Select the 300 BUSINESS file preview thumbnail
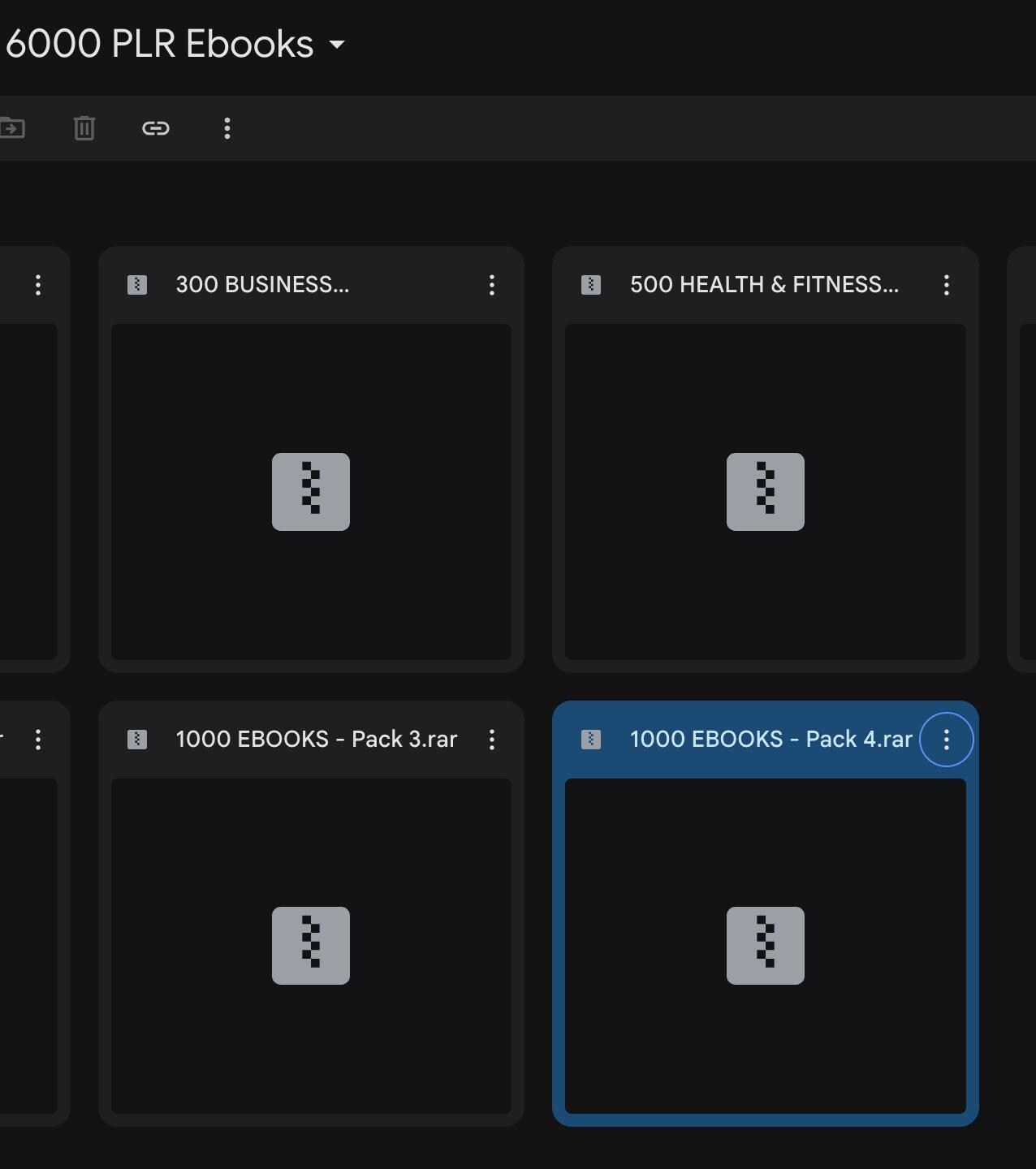 click(x=311, y=492)
